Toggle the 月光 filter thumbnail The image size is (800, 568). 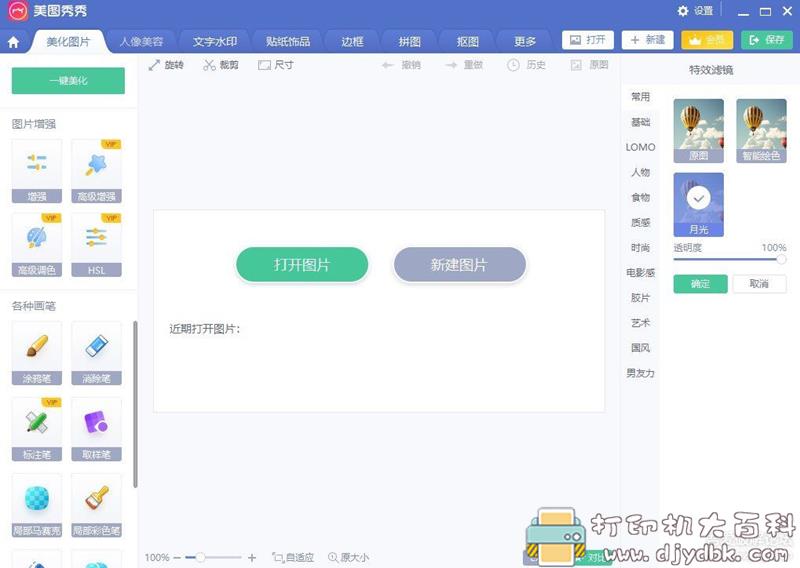(x=698, y=205)
